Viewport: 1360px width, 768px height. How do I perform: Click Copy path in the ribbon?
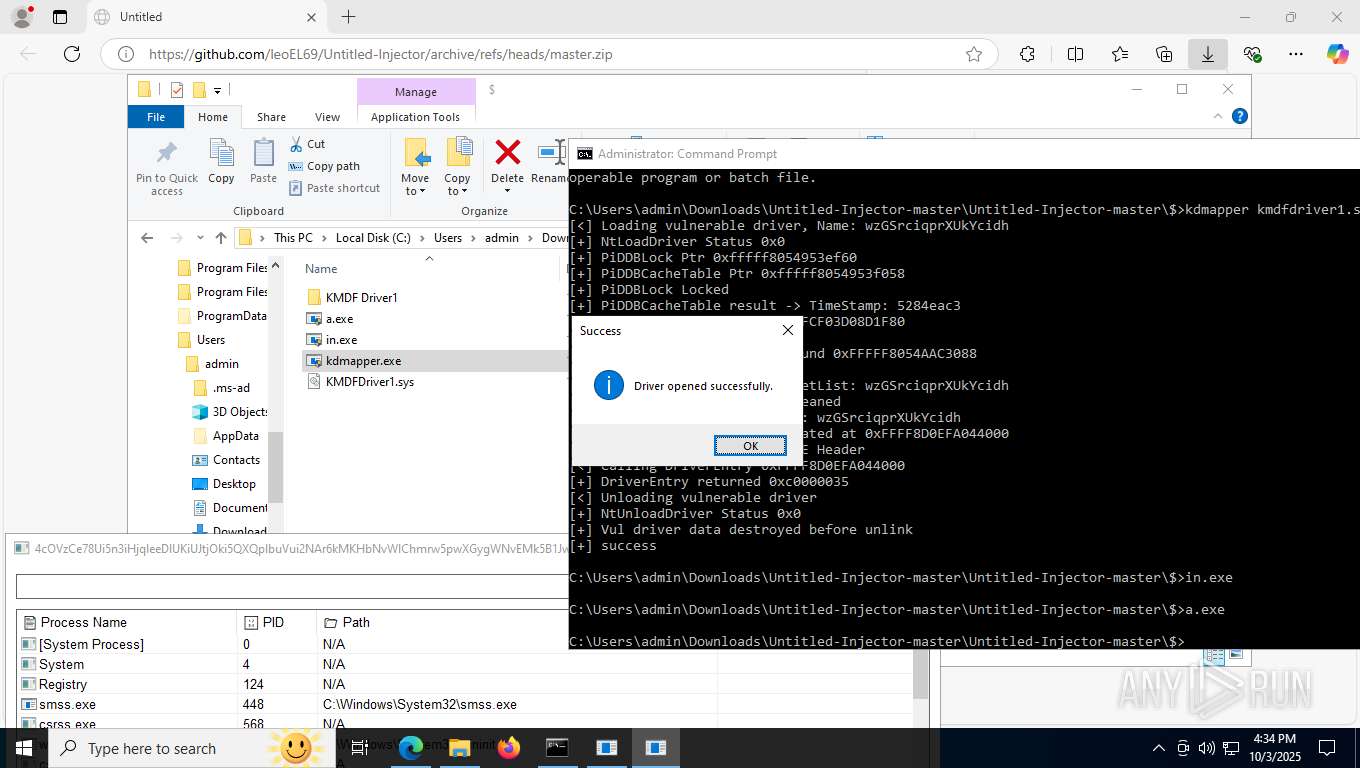[324, 166]
